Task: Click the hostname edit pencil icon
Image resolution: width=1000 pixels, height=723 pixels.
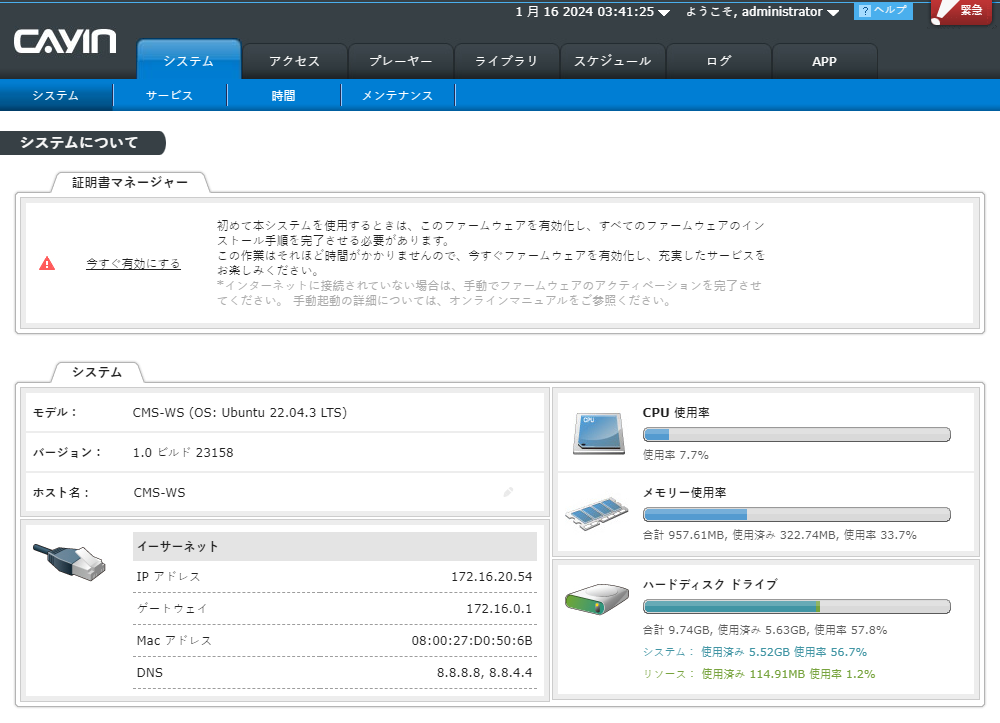Action: 508,492
